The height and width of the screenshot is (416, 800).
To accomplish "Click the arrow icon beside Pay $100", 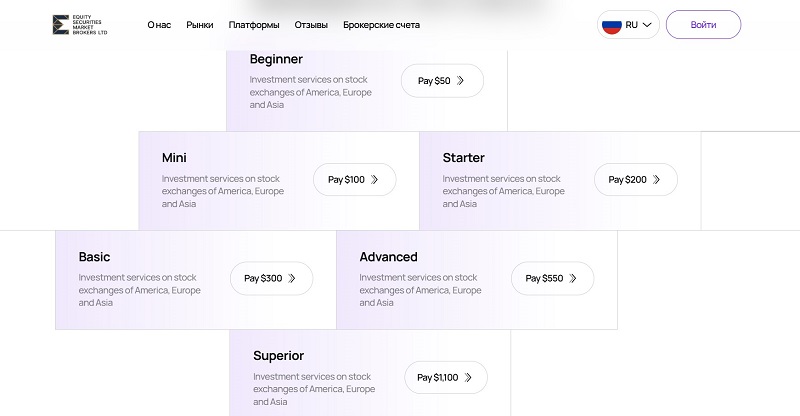I will click(x=374, y=180).
